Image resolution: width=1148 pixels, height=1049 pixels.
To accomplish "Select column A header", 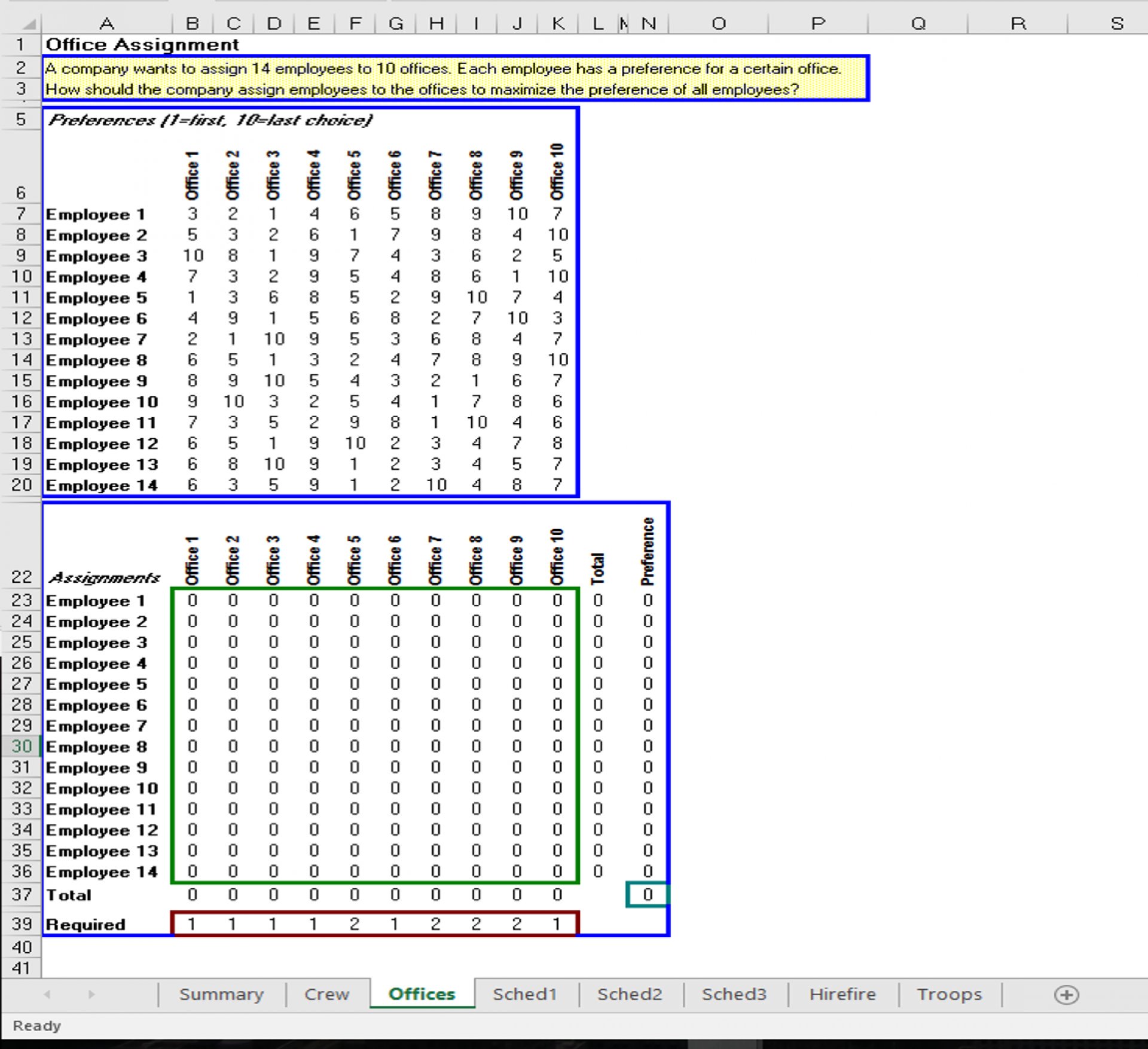I will [106, 24].
